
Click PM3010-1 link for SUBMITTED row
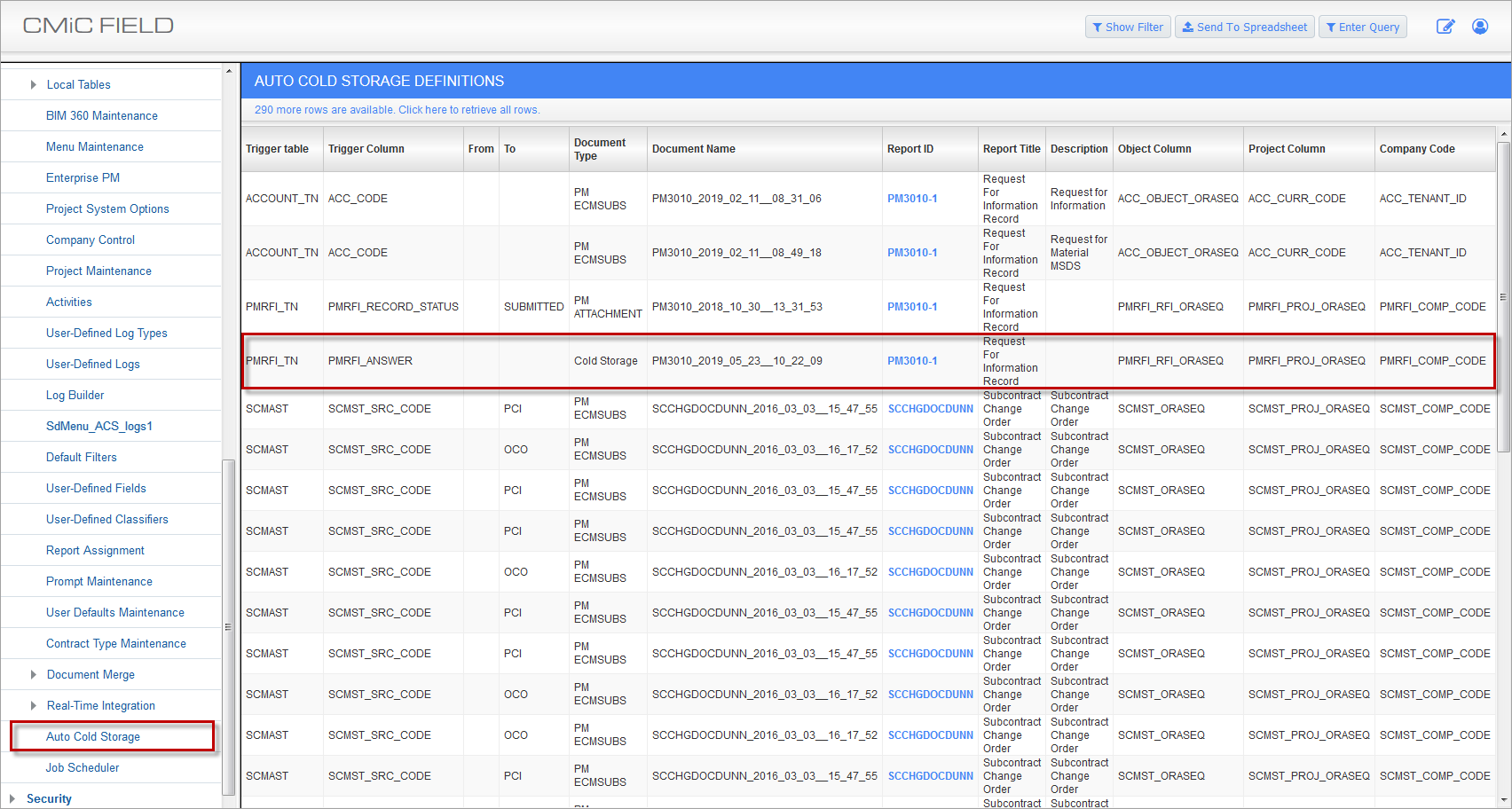tap(912, 307)
